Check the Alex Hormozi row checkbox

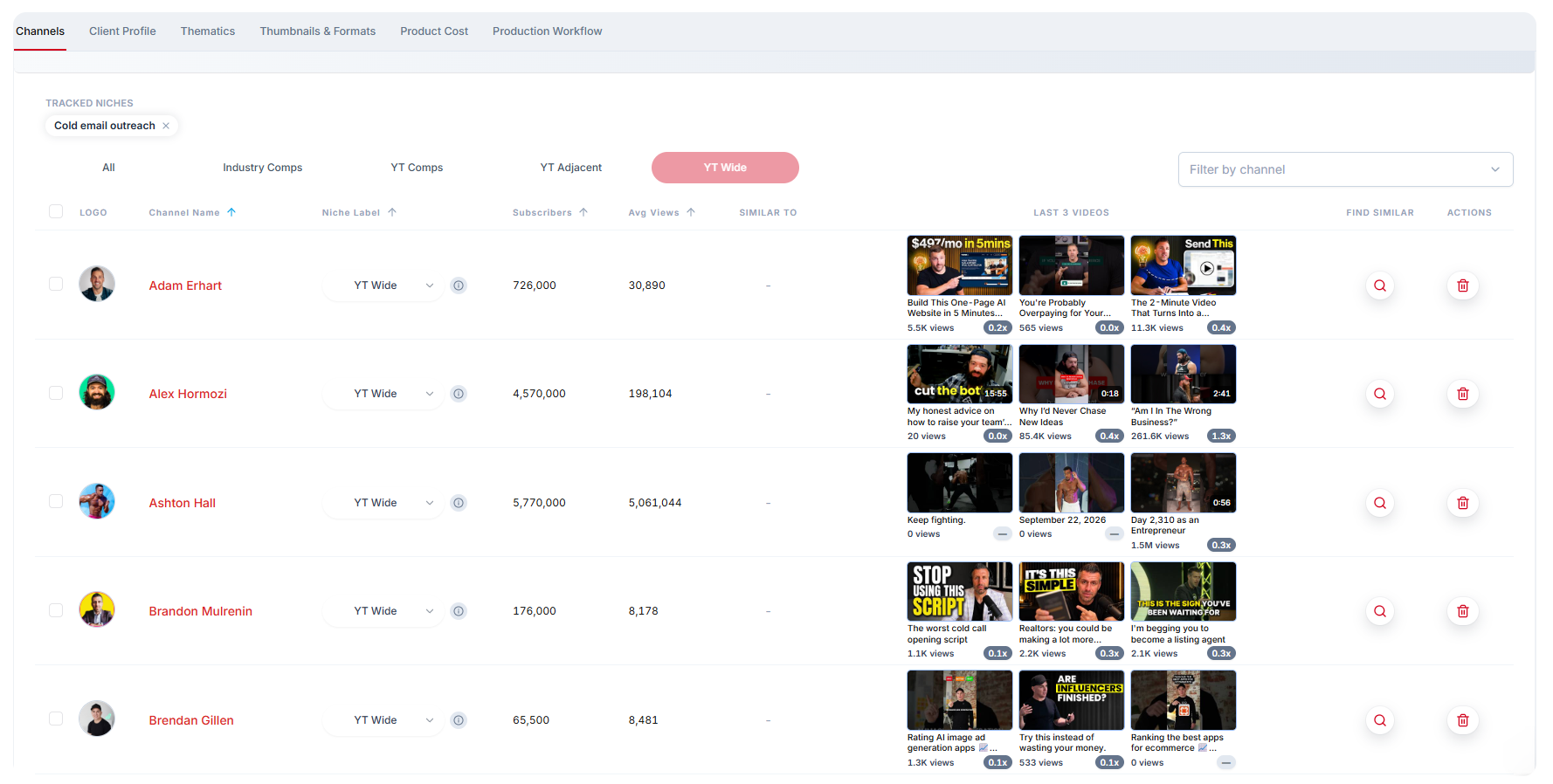pos(56,393)
